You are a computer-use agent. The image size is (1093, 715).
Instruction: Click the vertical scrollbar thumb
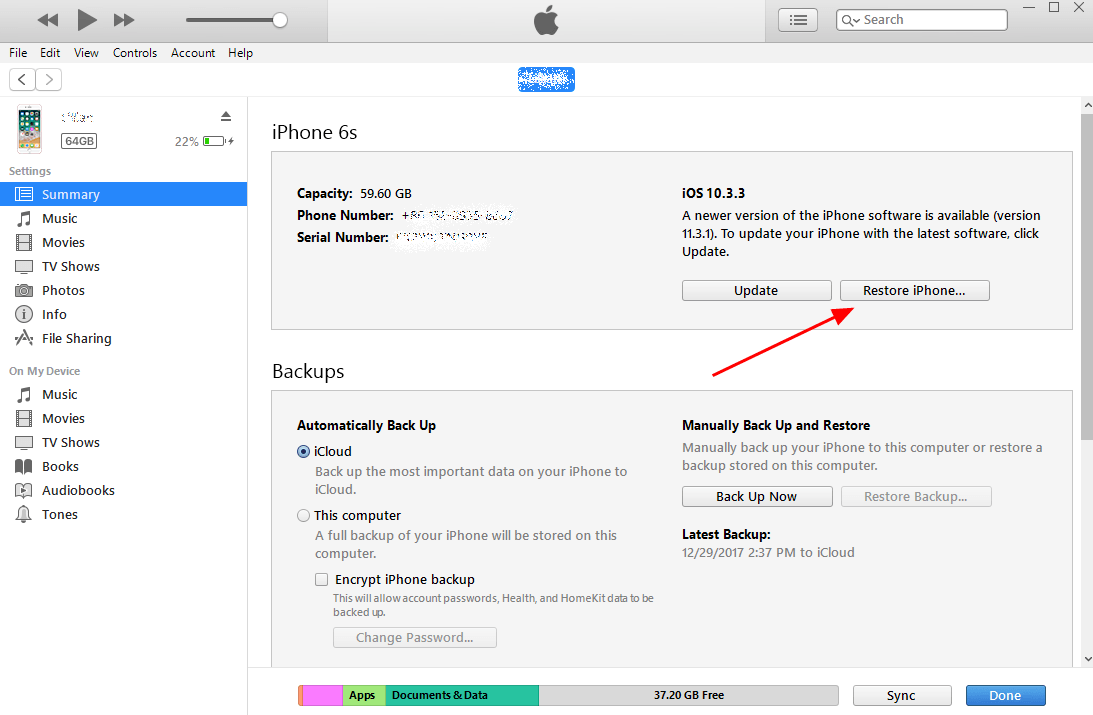1087,277
